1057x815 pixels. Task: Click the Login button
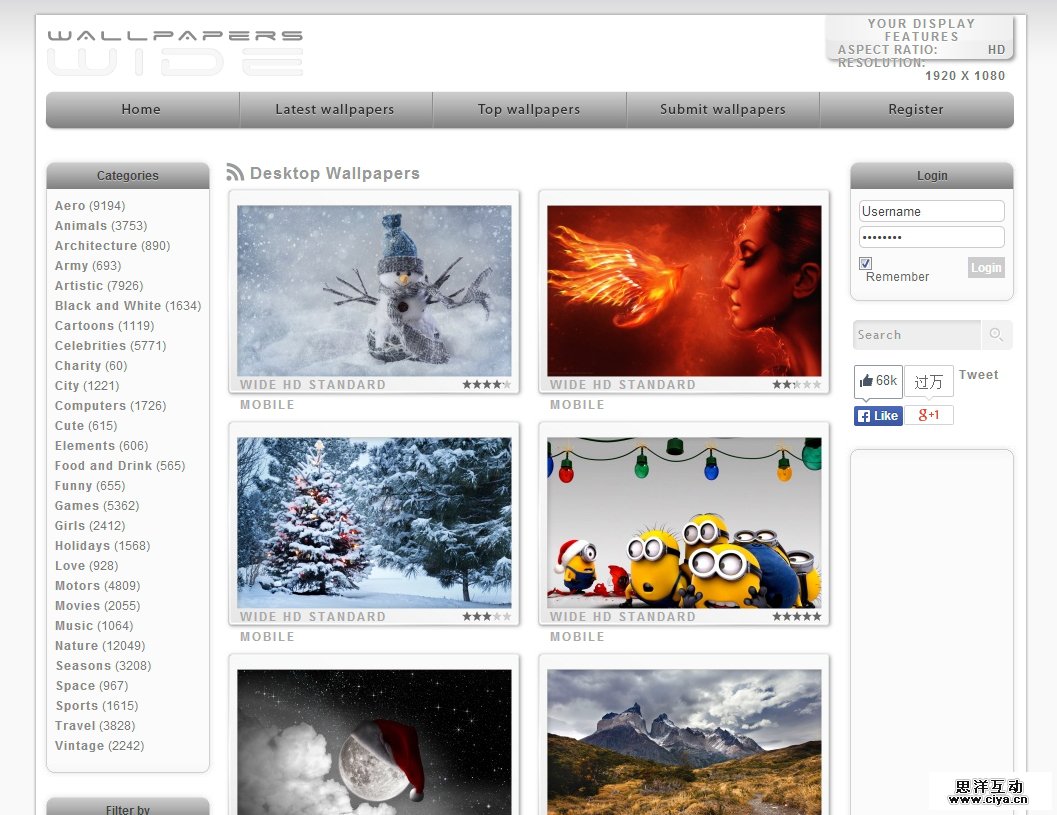coord(986,268)
